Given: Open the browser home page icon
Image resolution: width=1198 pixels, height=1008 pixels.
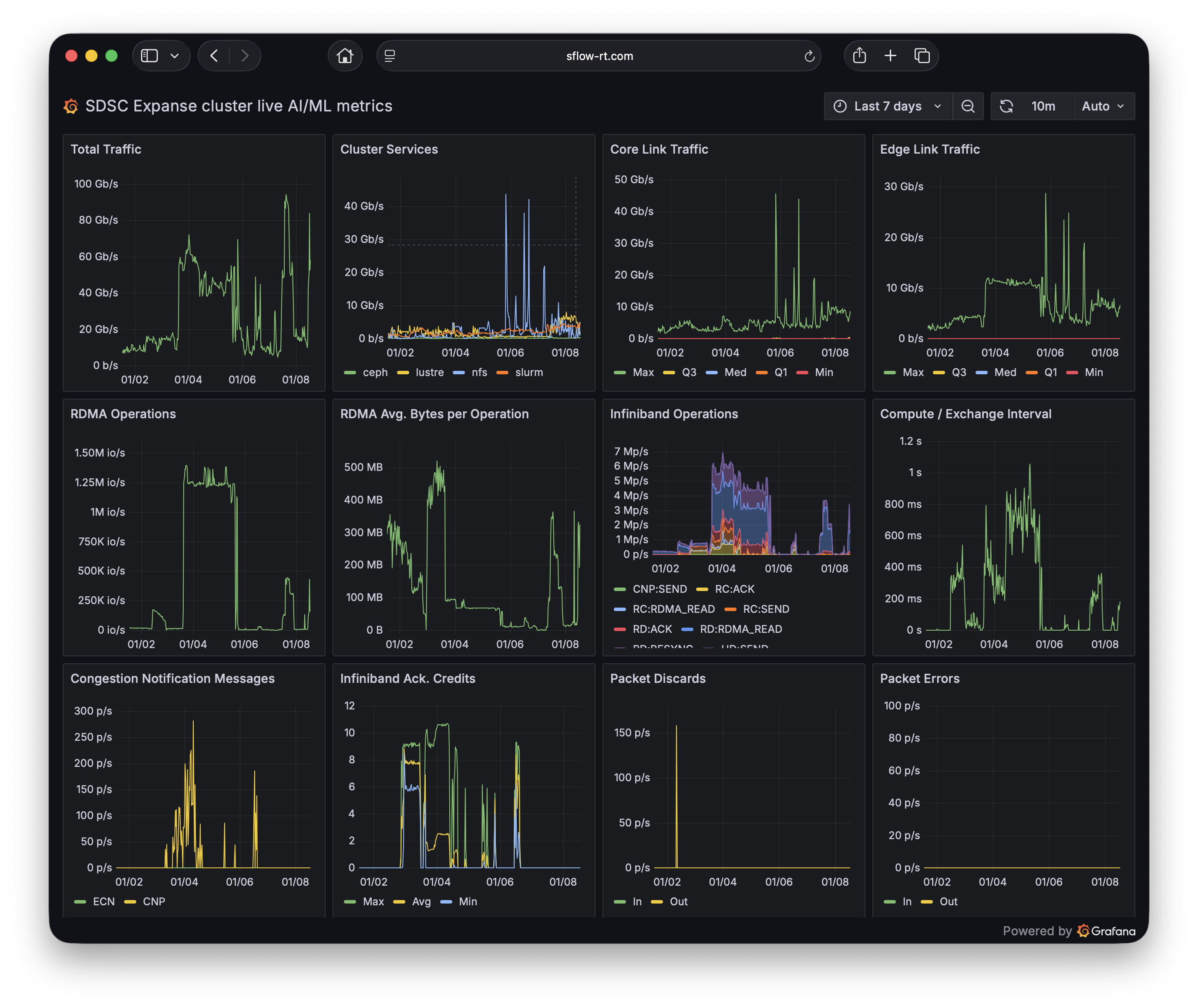Looking at the screenshot, I should [345, 55].
